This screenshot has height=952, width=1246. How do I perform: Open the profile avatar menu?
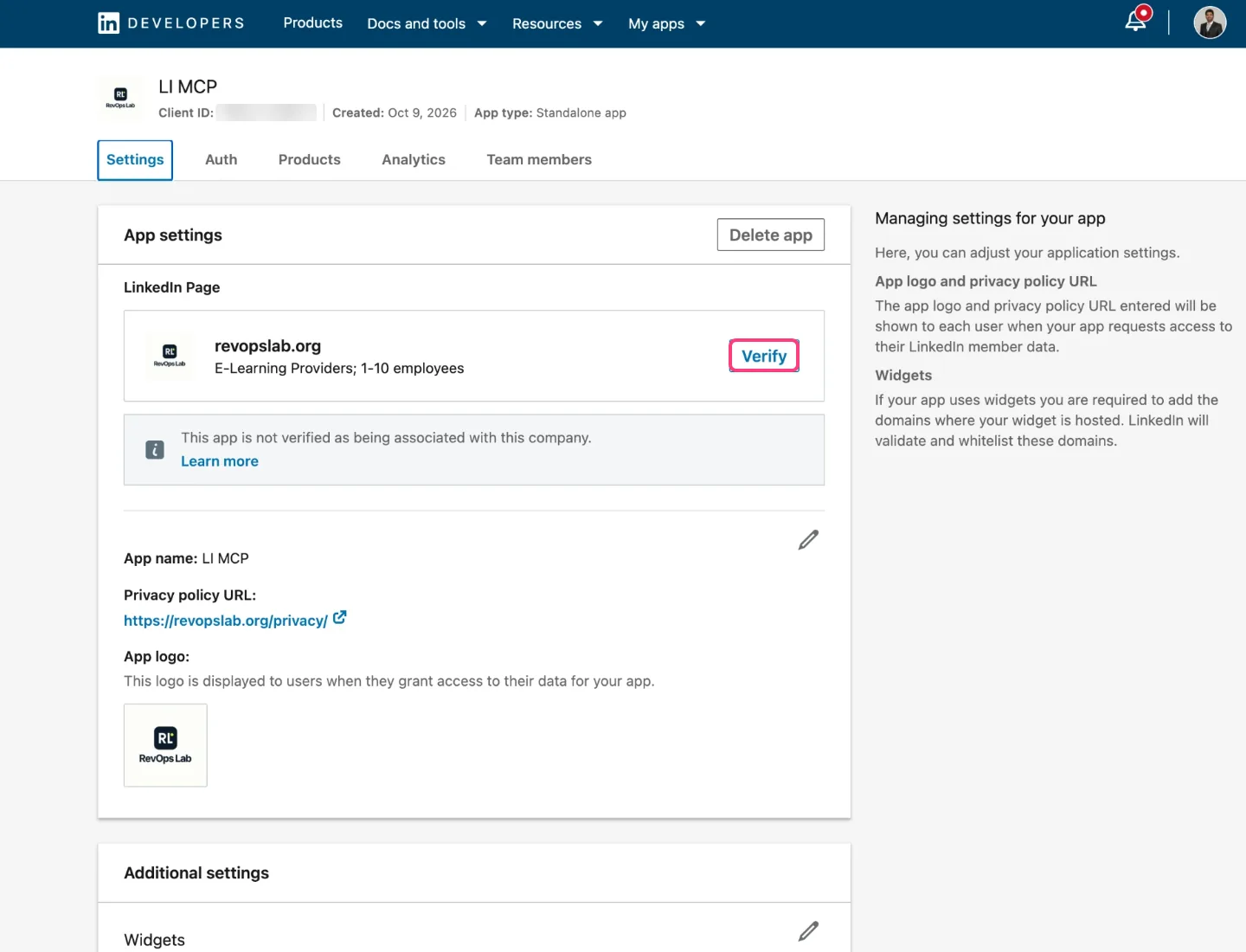pos(1210,23)
